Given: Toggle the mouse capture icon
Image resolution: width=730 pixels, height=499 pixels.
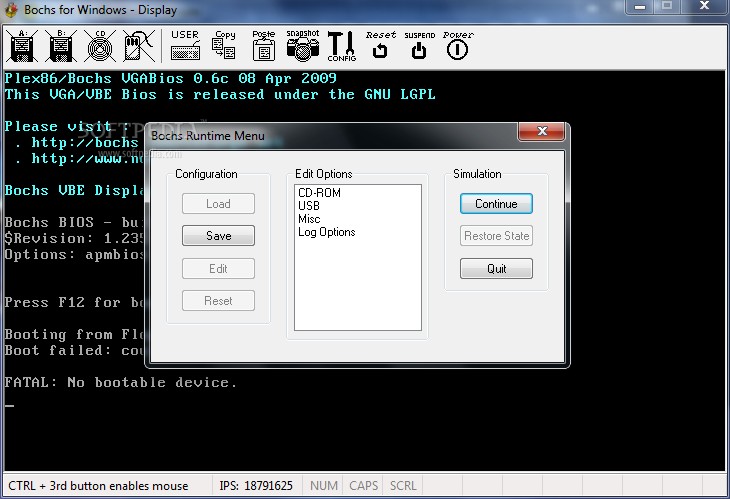Looking at the screenshot, I should tap(139, 46).
